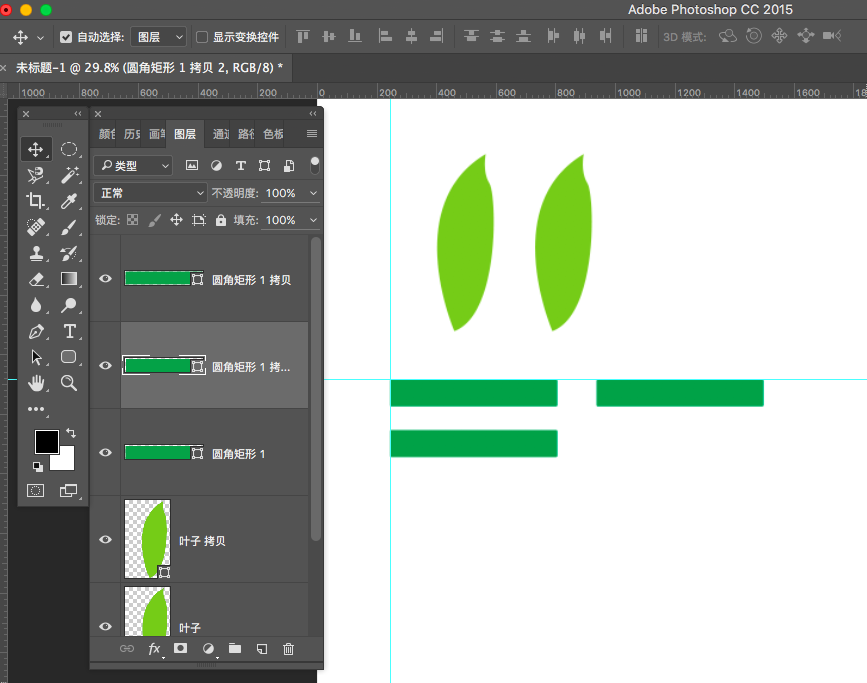Create a new layer
The width and height of the screenshot is (867, 683).
point(262,649)
